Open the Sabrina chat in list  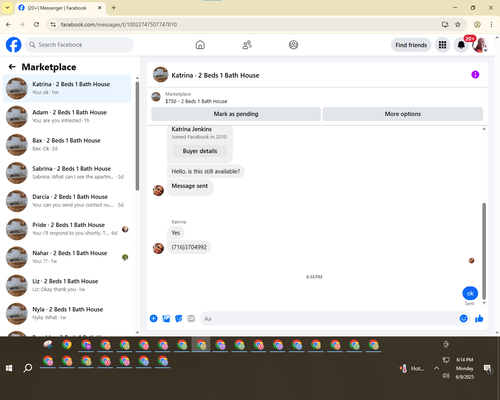(x=67, y=173)
